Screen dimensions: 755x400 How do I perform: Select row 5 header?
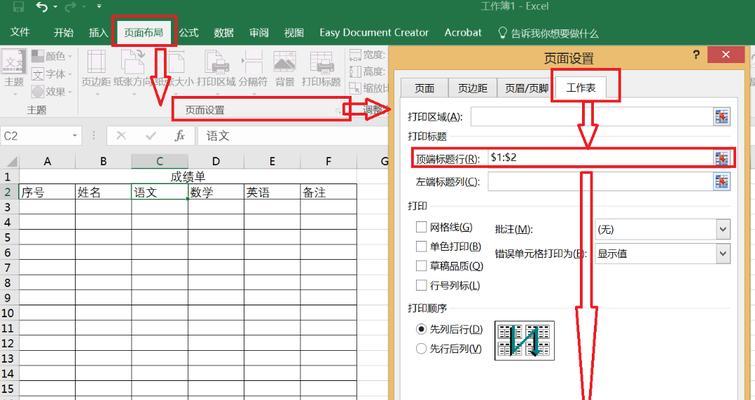click(x=9, y=237)
